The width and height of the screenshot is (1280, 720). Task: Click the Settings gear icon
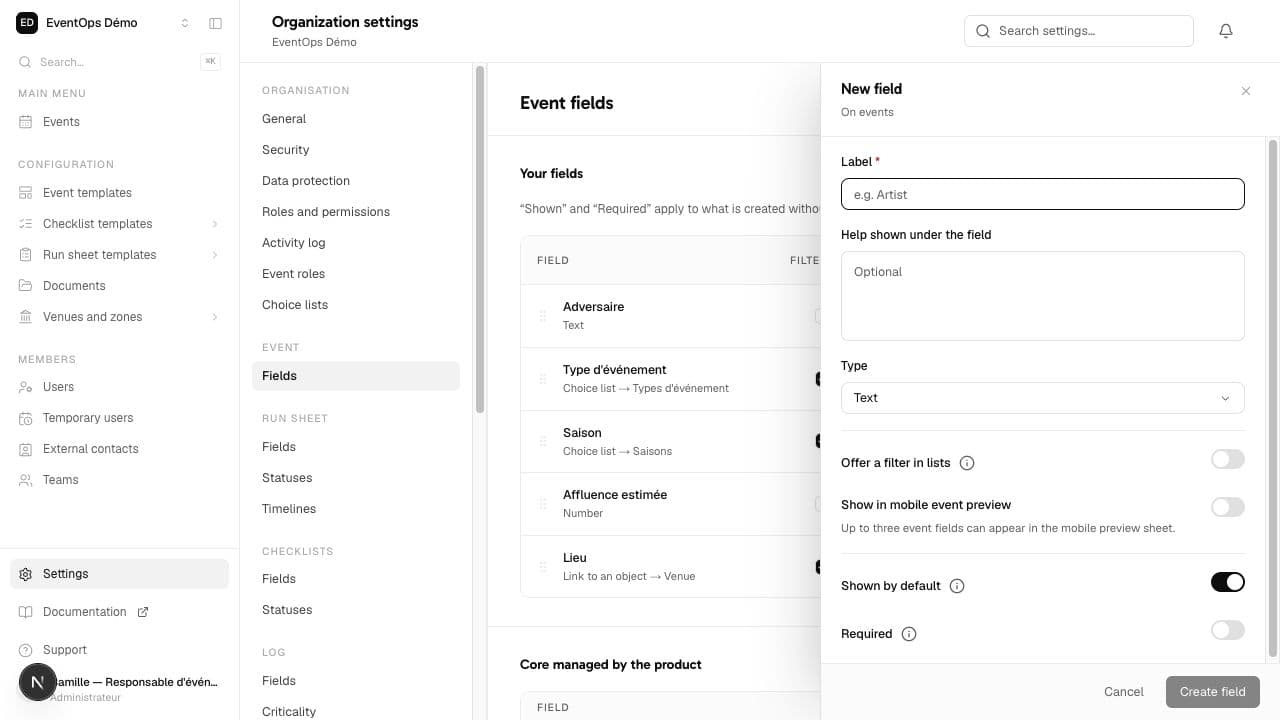pos(26,574)
